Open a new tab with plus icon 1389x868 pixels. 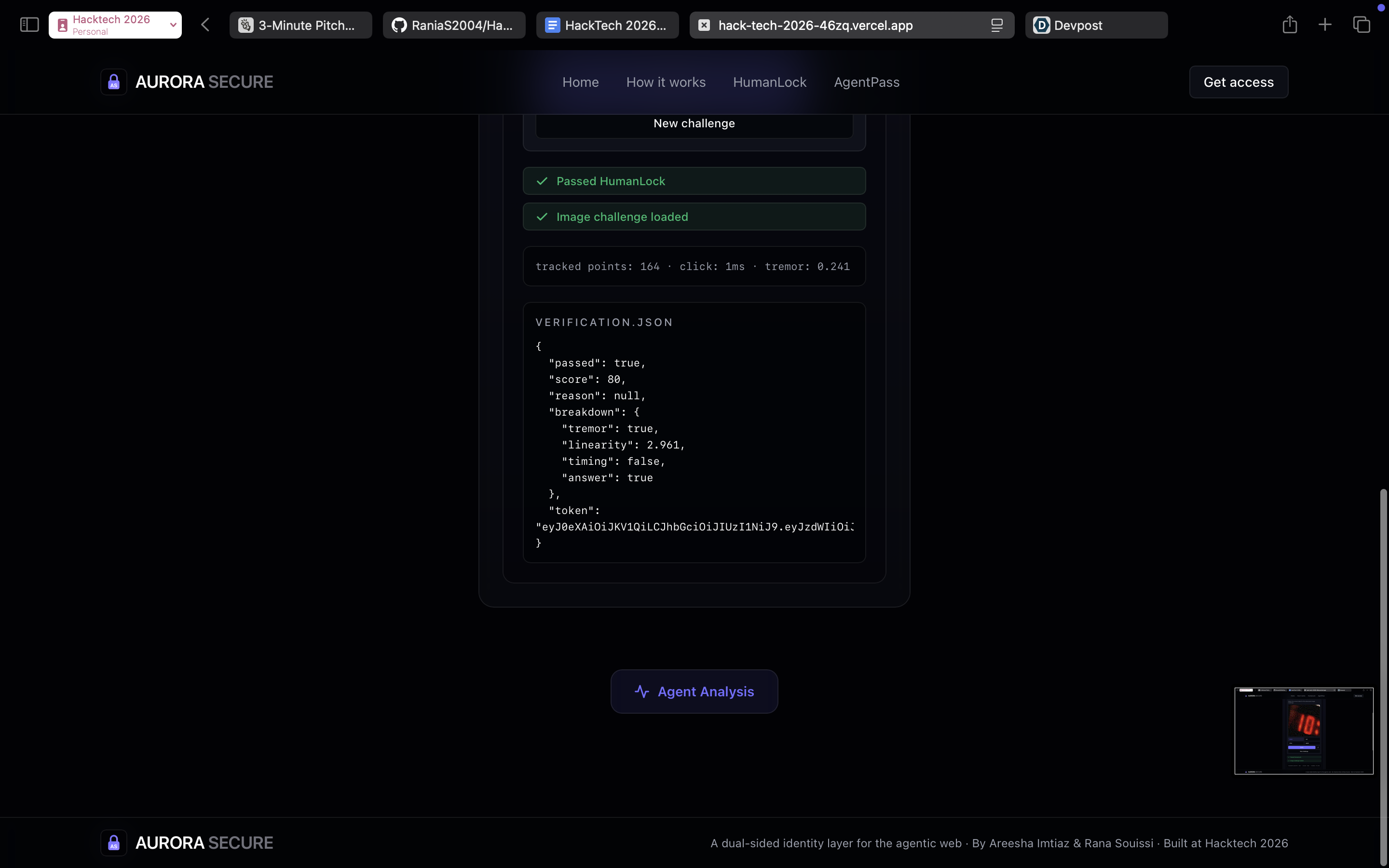pos(1325,25)
